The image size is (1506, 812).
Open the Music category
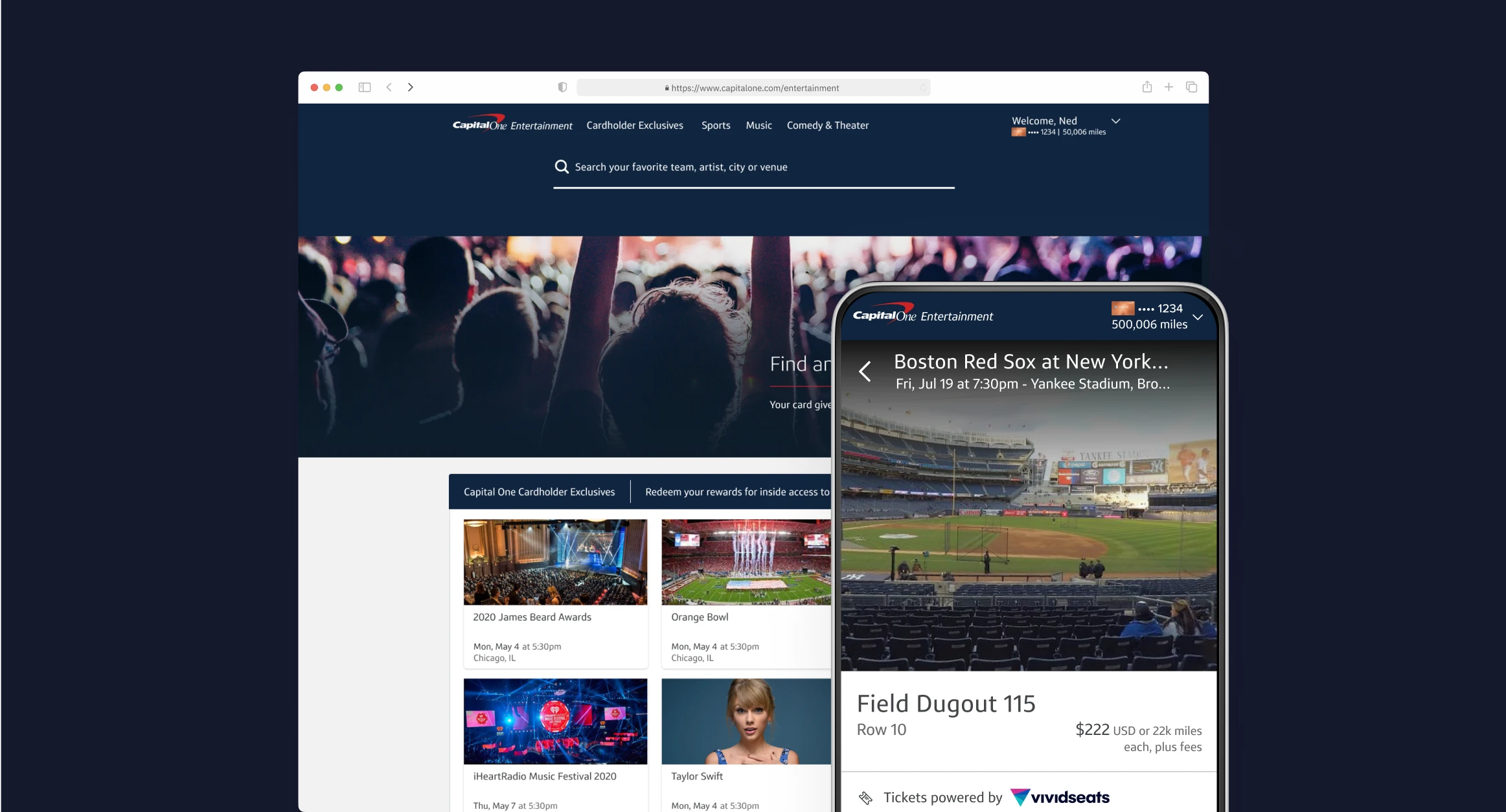(759, 125)
